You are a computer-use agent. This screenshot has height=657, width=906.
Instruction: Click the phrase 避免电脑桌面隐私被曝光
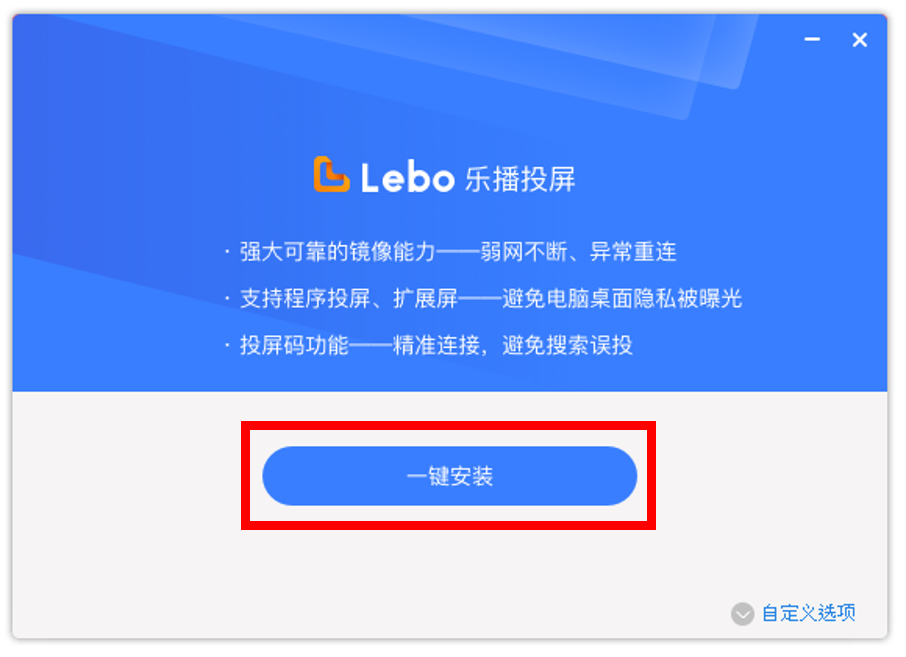(x=622, y=298)
